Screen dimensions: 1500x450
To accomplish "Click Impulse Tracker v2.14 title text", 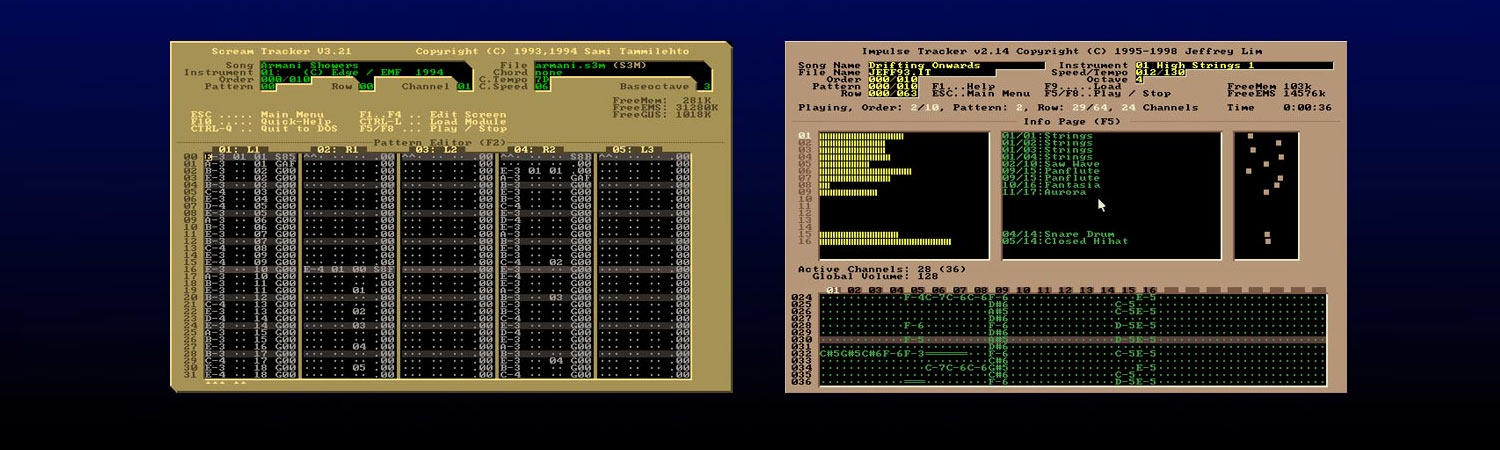I will point(936,51).
